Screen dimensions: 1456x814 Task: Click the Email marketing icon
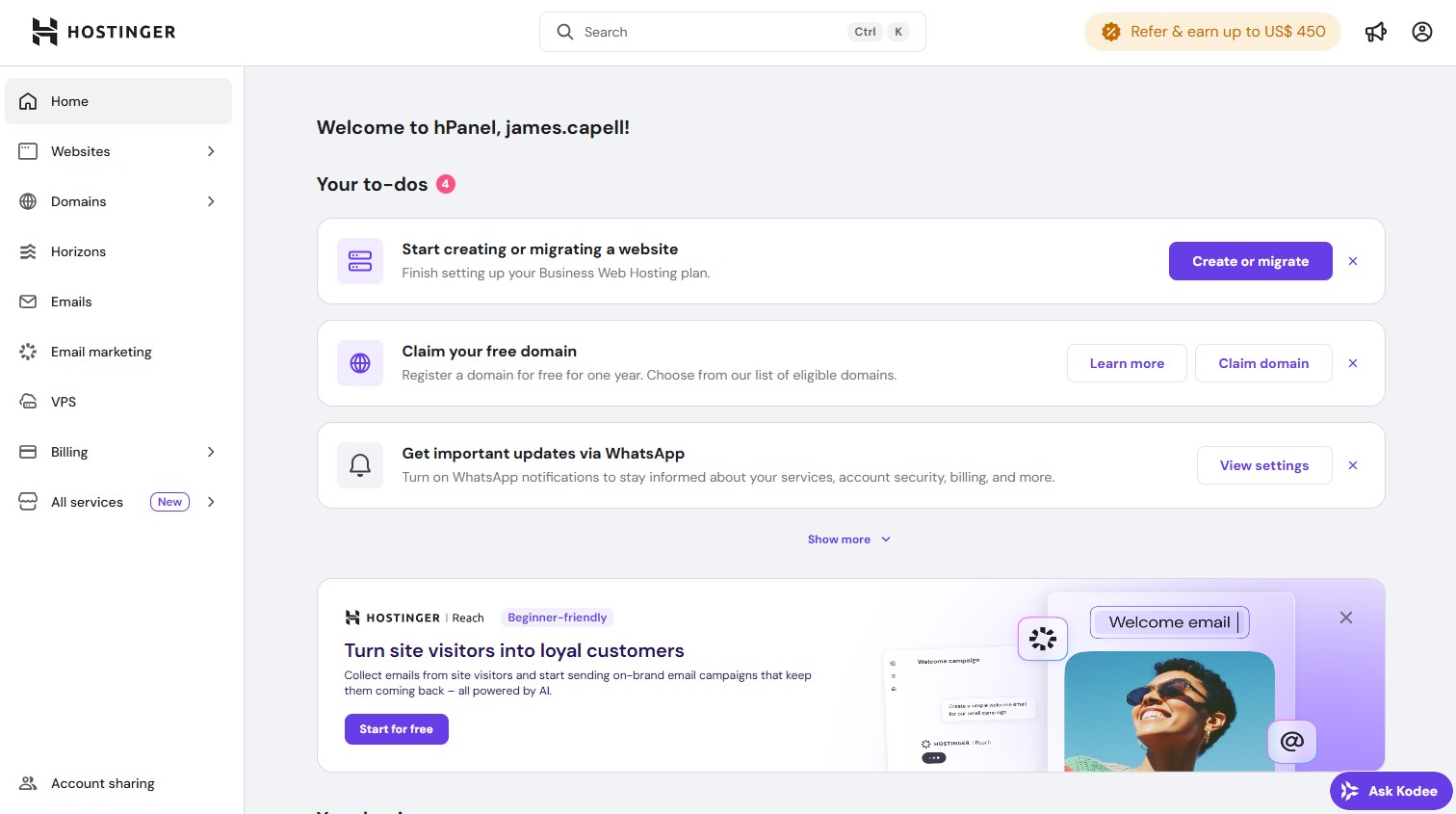(28, 352)
